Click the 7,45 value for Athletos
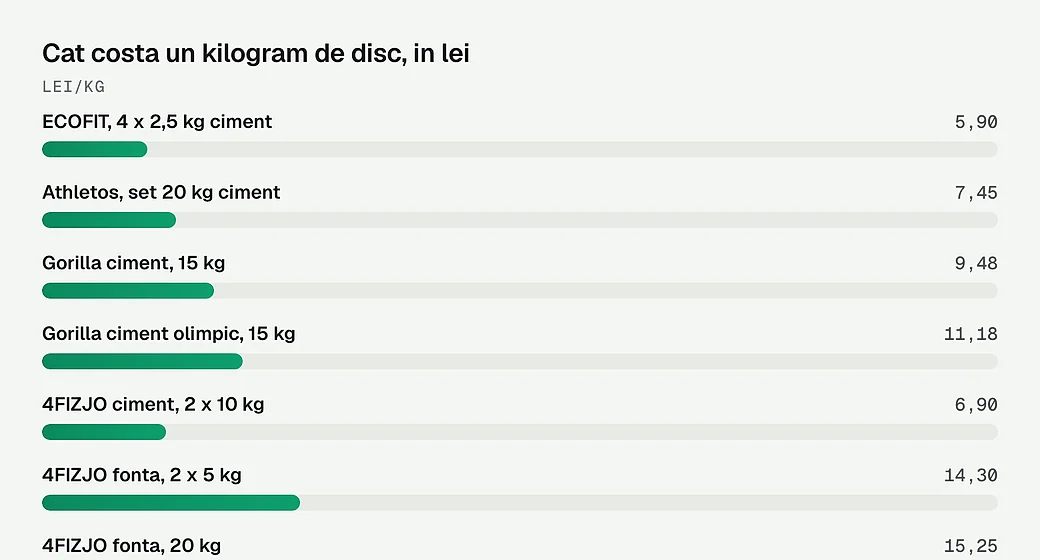 (x=976, y=193)
